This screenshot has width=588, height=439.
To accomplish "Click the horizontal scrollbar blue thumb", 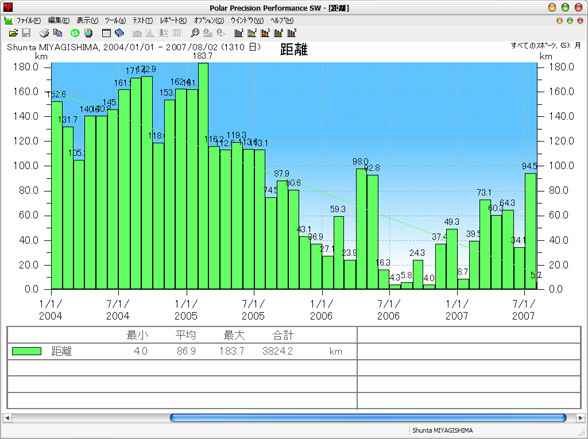I will coord(368,418).
